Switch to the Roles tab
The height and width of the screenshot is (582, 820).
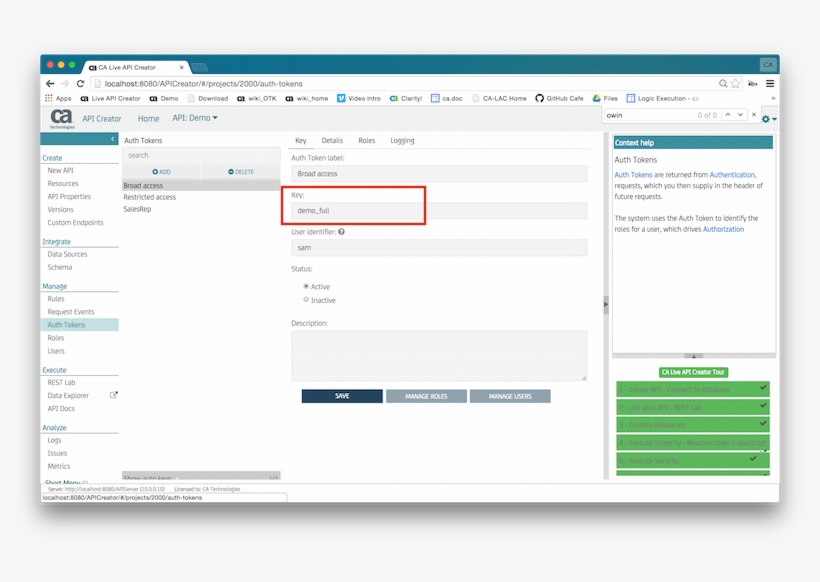pyautogui.click(x=367, y=140)
